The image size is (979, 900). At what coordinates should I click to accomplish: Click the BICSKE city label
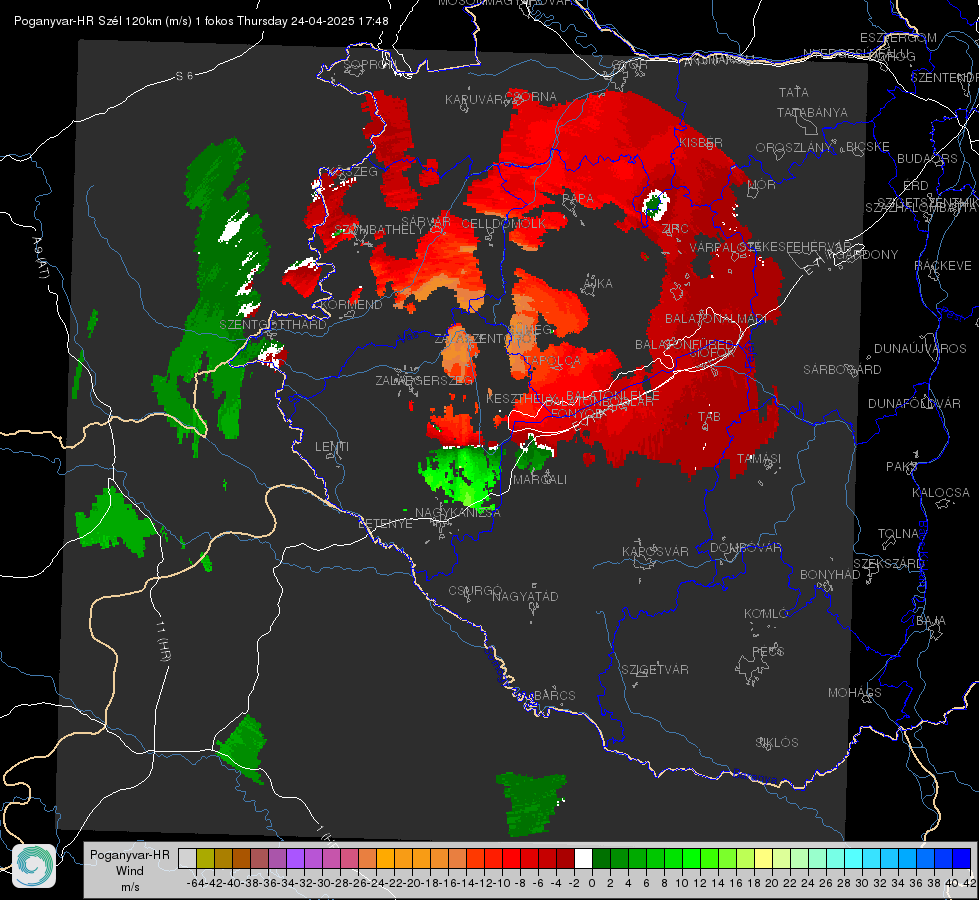coord(868,146)
